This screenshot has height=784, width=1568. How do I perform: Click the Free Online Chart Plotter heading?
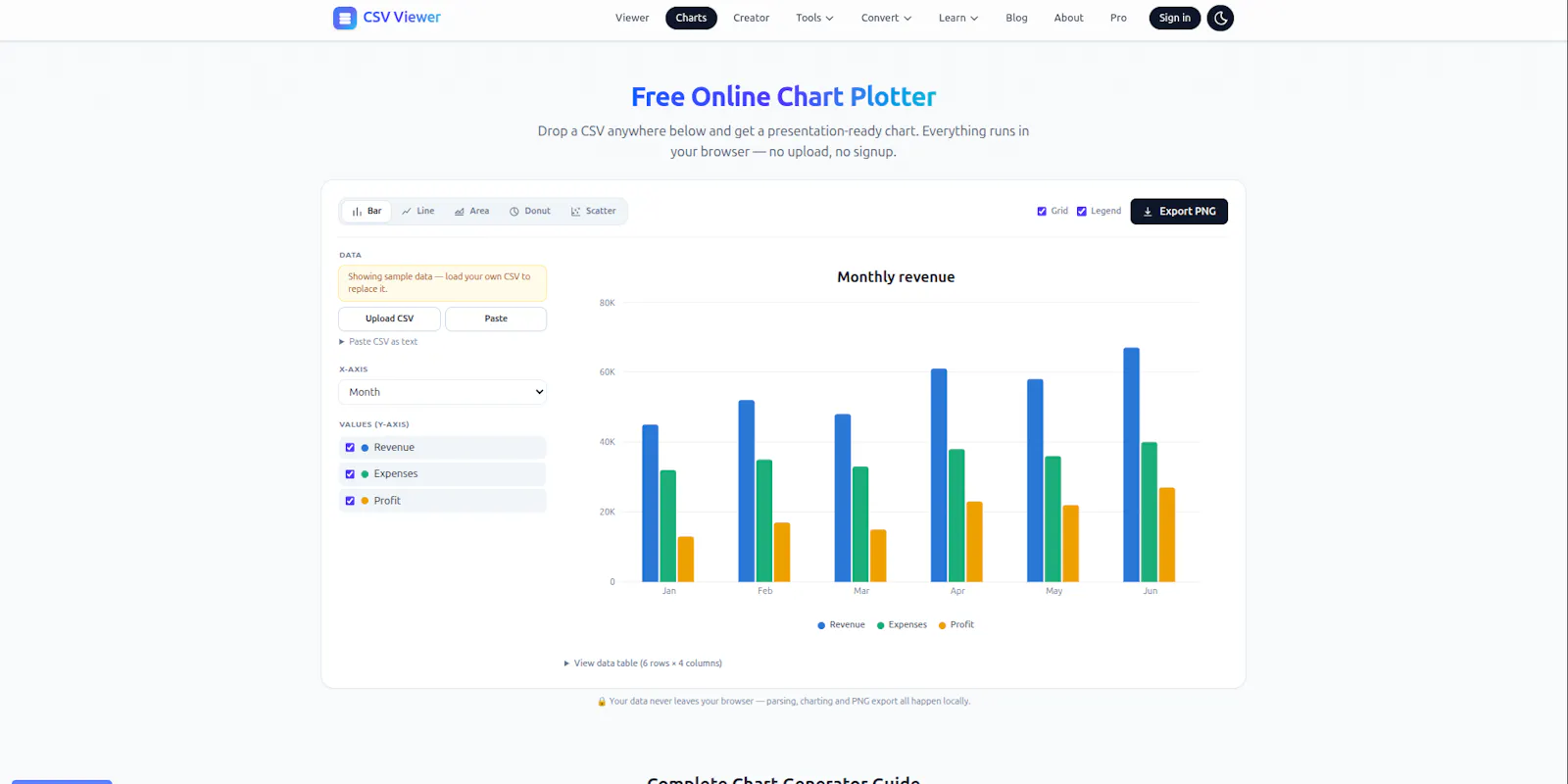783,97
